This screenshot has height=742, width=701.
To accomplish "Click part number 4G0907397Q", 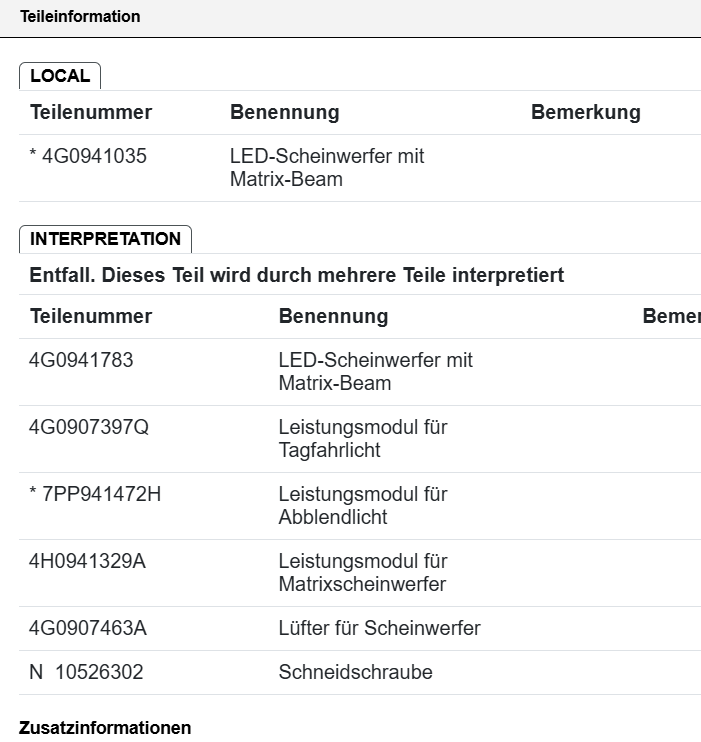I will click(89, 427).
